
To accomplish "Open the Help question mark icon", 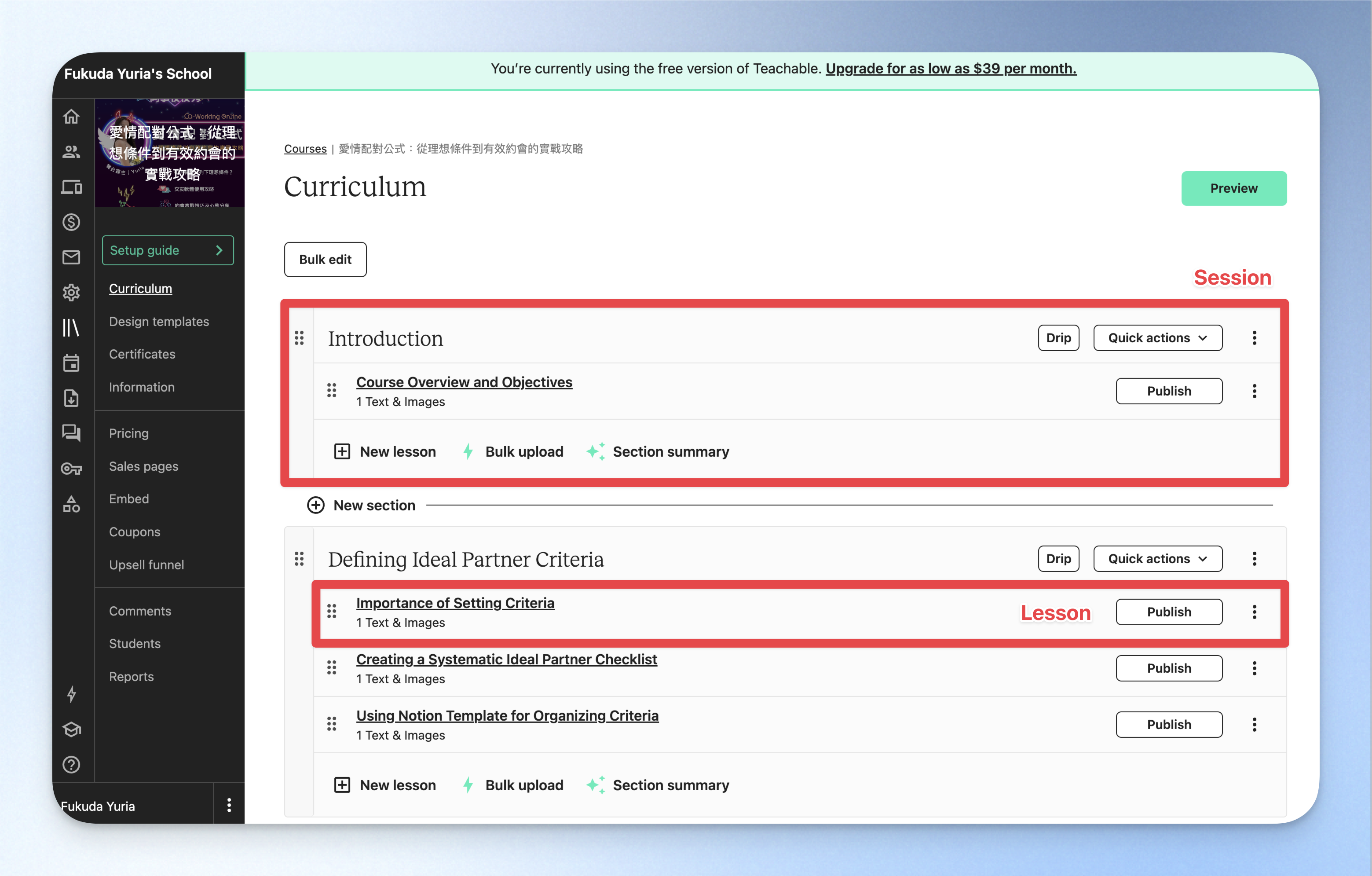I will point(71,765).
